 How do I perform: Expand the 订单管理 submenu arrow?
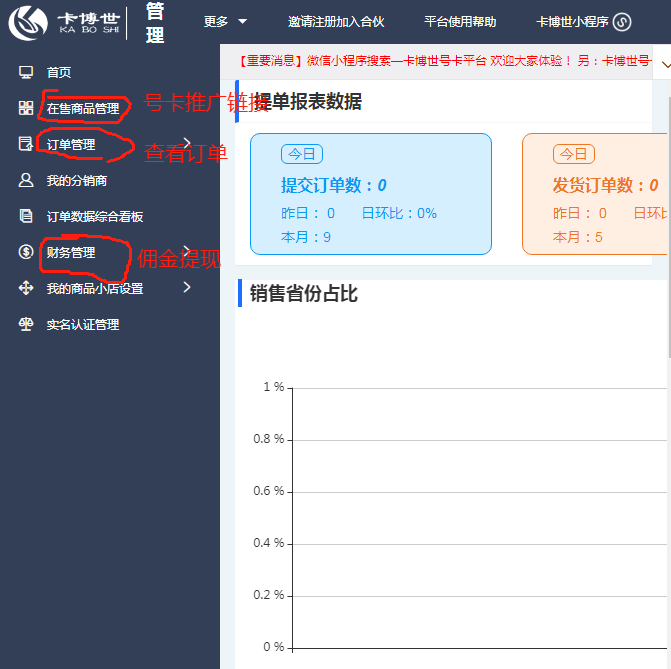click(x=187, y=143)
